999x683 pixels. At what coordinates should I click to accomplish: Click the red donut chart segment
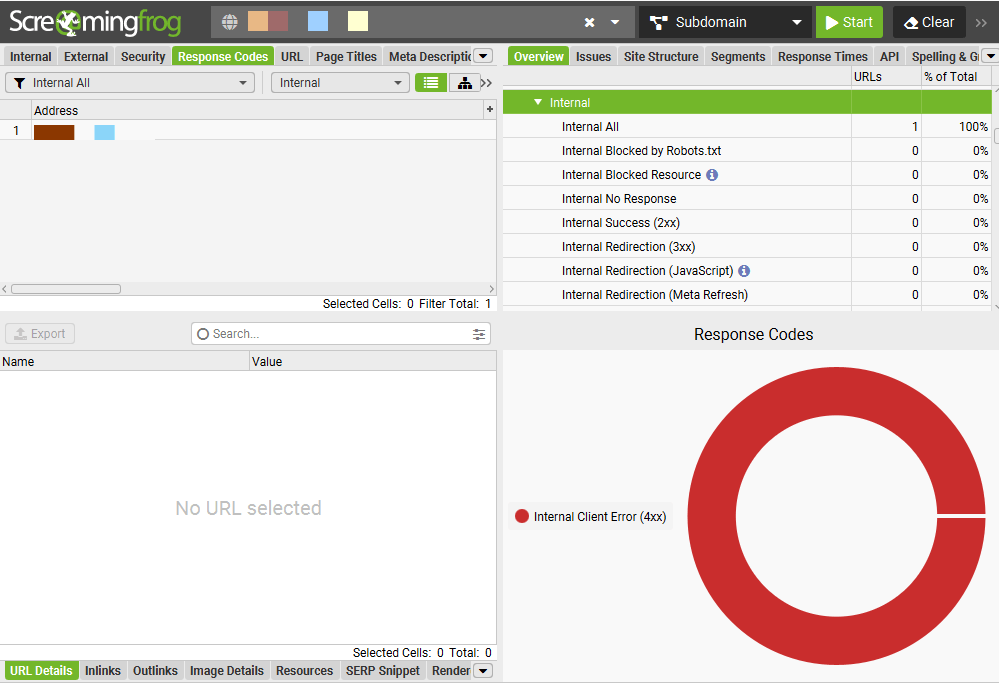[x=714, y=516]
